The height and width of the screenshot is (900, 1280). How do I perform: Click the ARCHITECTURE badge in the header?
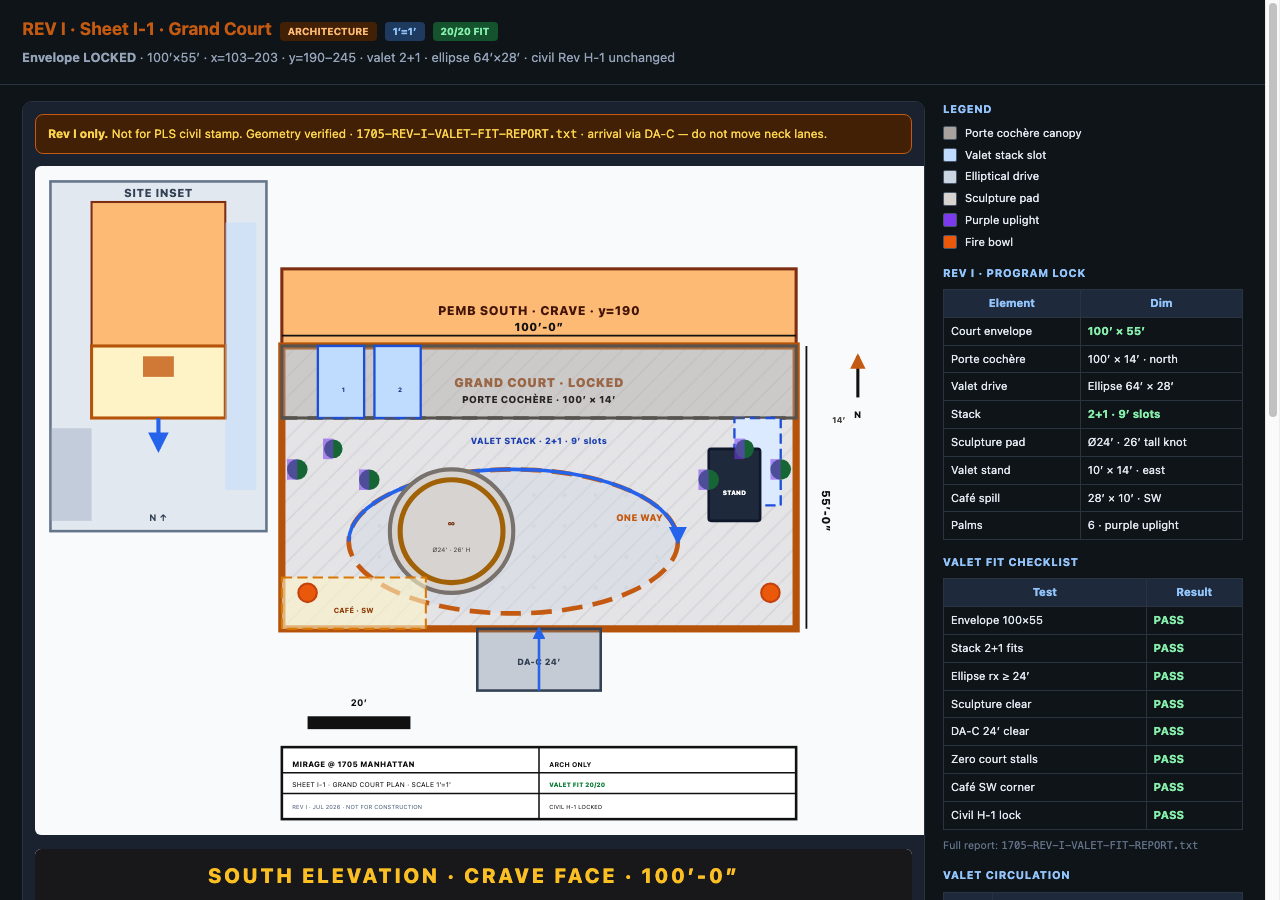[328, 32]
